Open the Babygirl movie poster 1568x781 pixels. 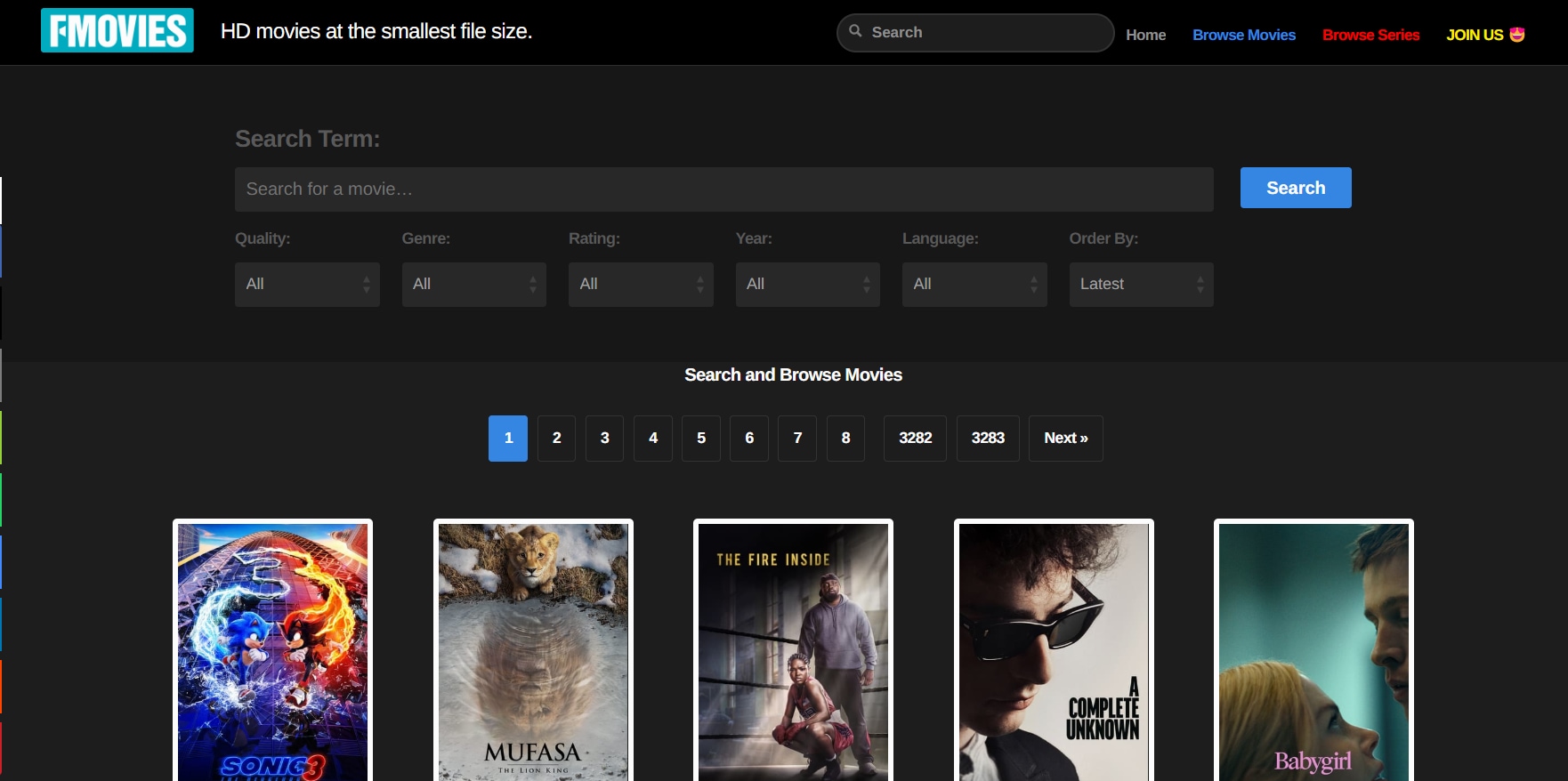pyautogui.click(x=1313, y=652)
